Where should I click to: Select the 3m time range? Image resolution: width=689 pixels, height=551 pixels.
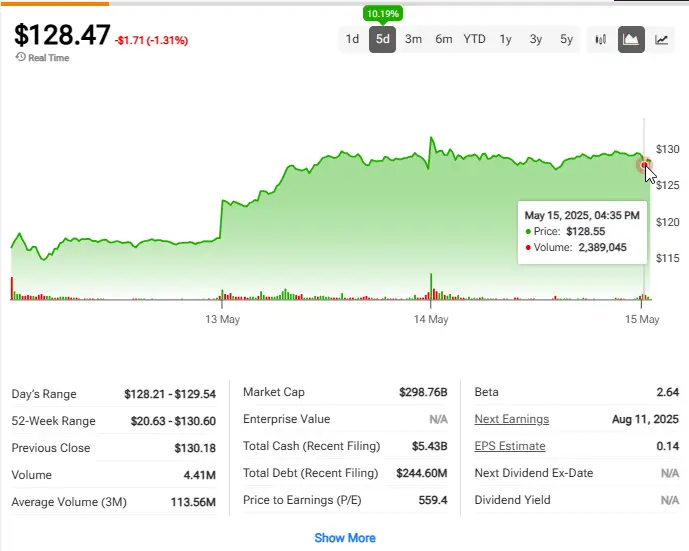(x=413, y=39)
